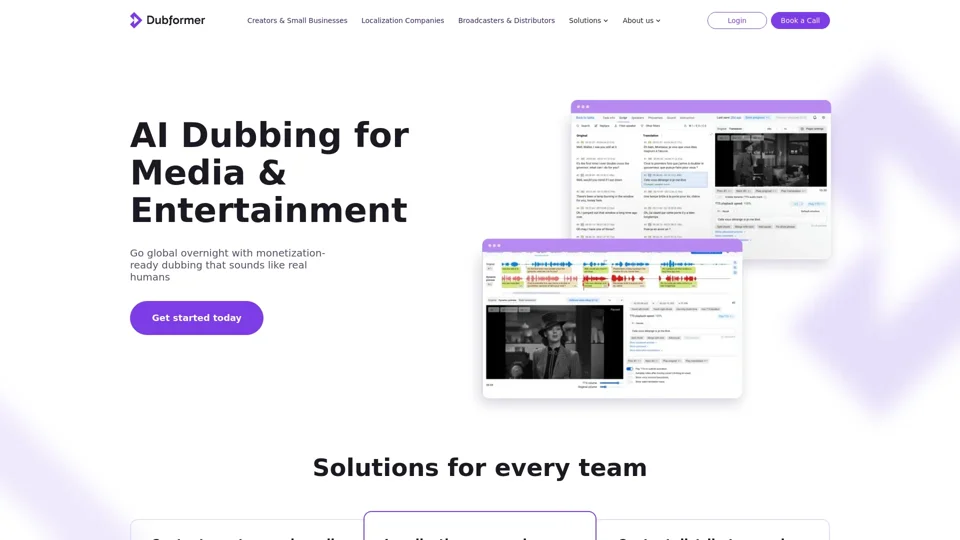Click Get started today button
The width and height of the screenshot is (960, 540).
pyautogui.click(x=197, y=318)
